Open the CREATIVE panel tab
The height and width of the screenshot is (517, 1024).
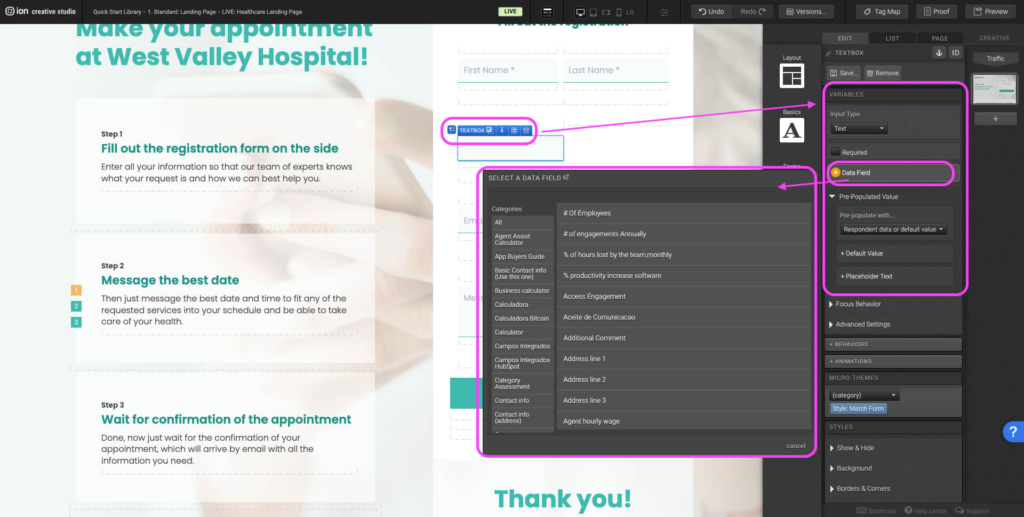tap(994, 38)
